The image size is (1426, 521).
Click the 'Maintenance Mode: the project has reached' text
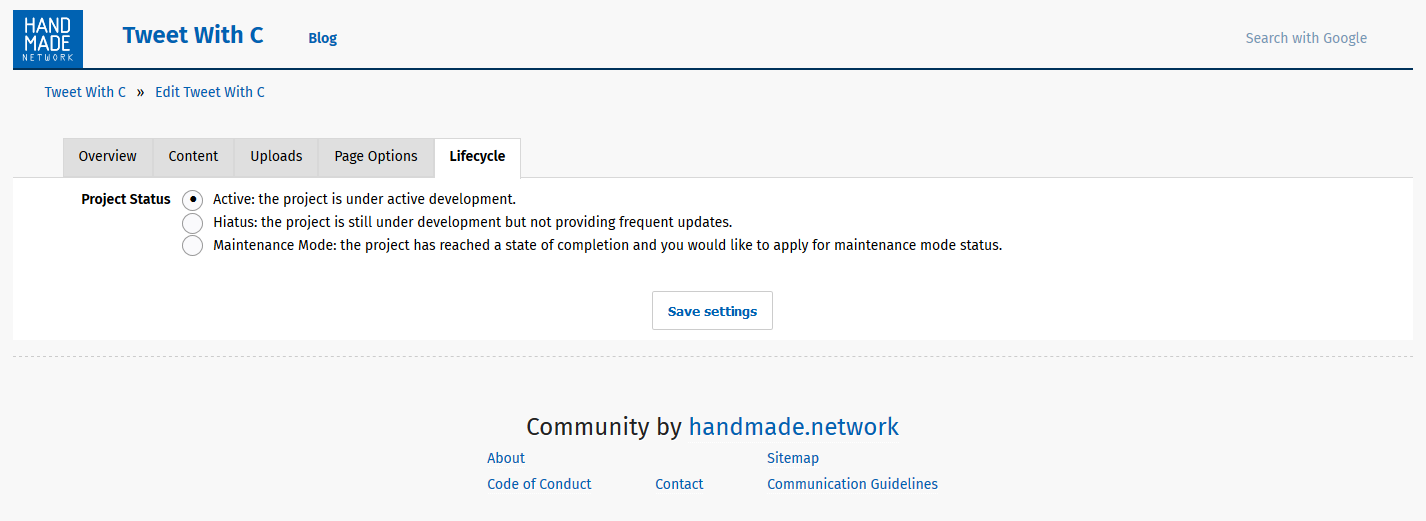click(607, 245)
